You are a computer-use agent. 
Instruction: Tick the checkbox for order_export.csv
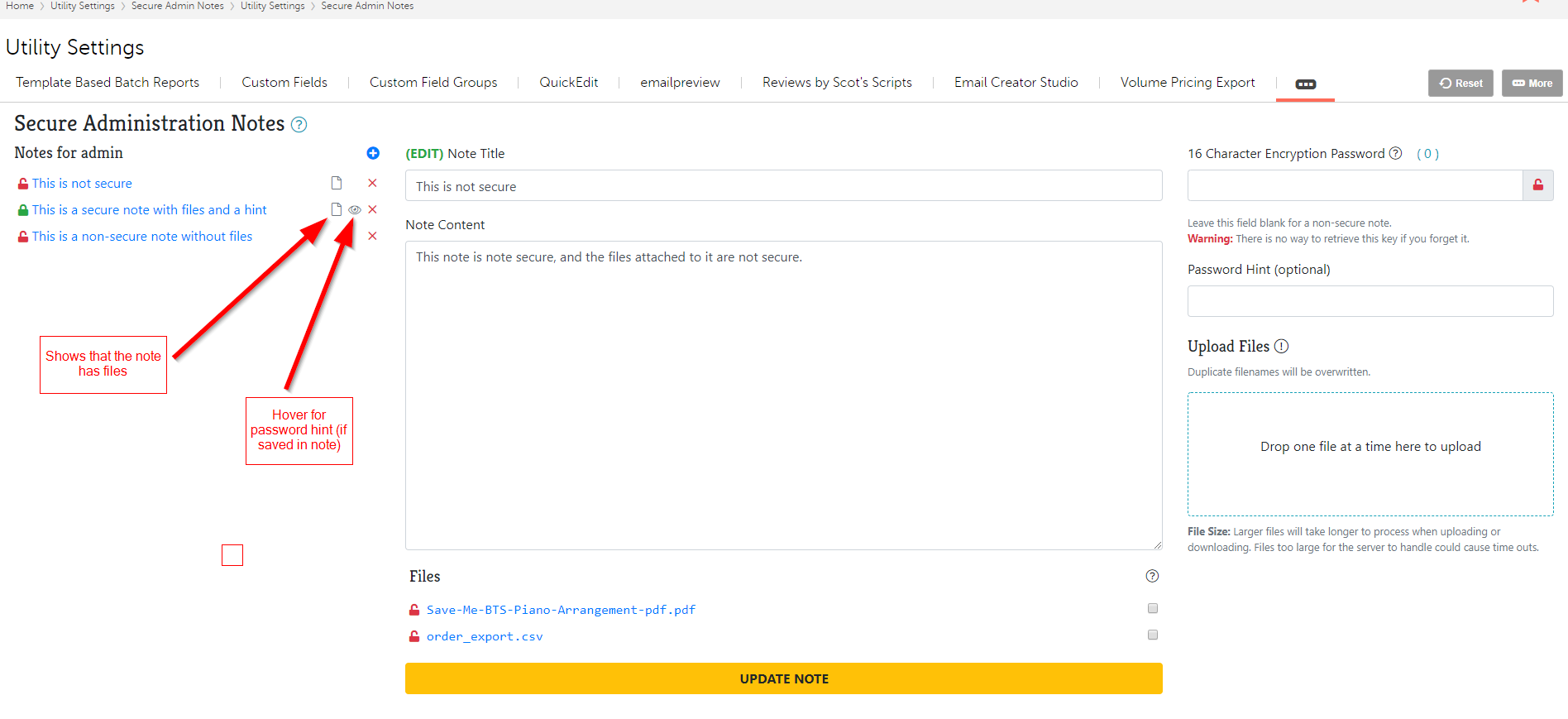coord(1153,635)
